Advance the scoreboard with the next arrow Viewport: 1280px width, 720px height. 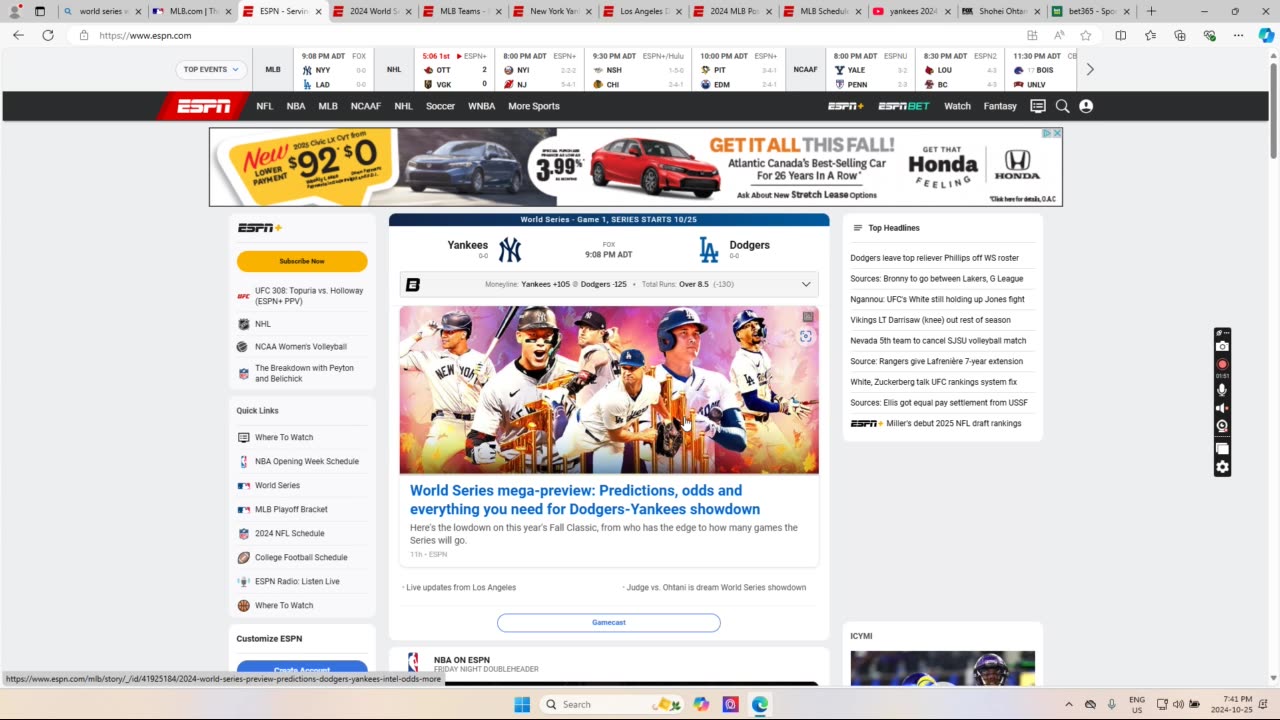point(1090,69)
